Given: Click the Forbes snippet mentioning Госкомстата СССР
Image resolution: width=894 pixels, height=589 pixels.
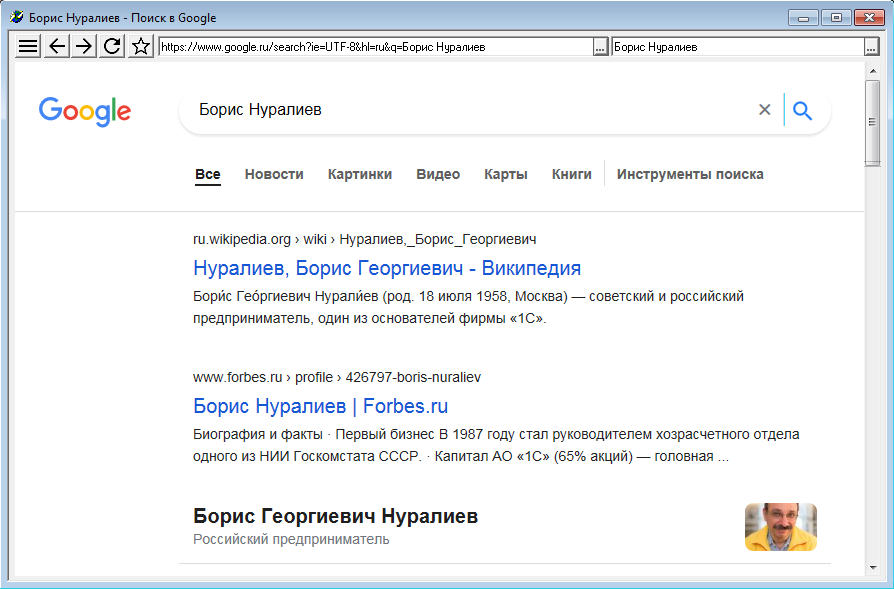Looking at the screenshot, I should coord(496,445).
